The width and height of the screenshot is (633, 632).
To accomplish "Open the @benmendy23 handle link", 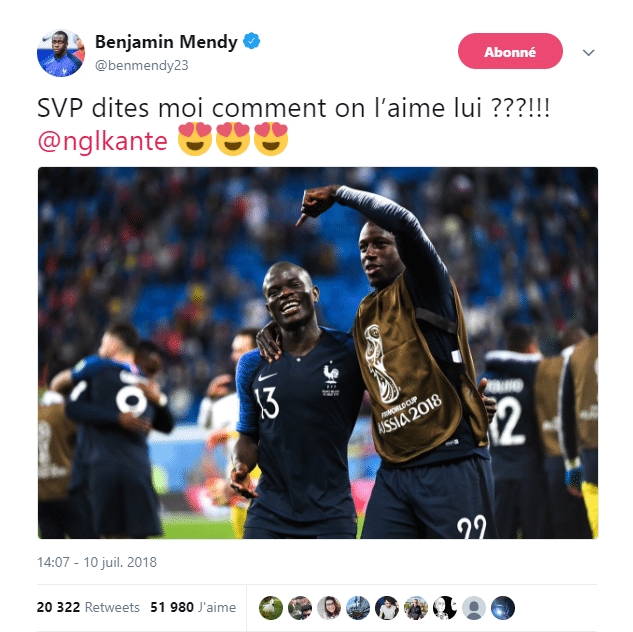I will click(x=142, y=65).
